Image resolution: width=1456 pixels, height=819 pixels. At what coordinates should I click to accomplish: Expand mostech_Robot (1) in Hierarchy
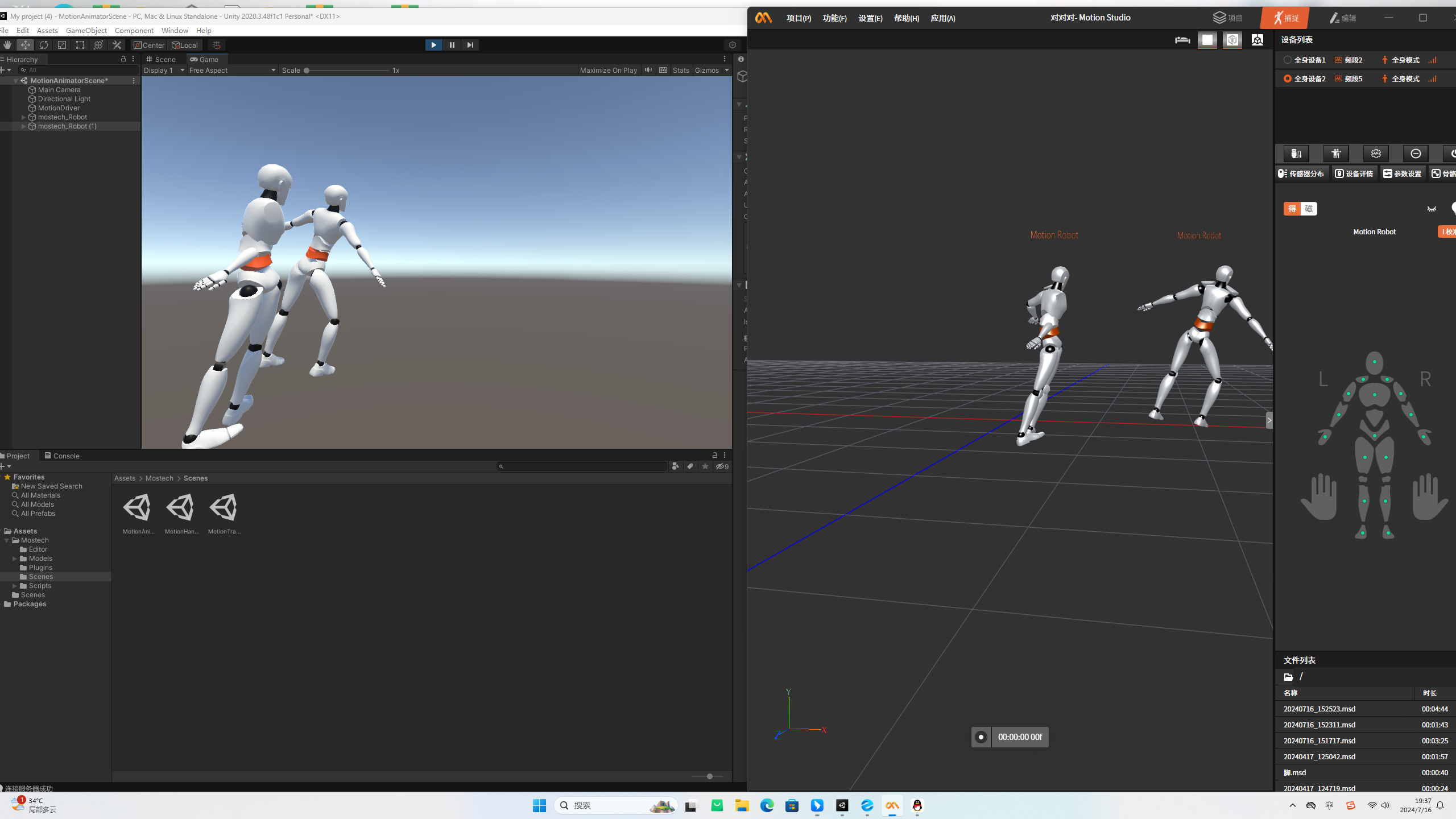(23, 126)
